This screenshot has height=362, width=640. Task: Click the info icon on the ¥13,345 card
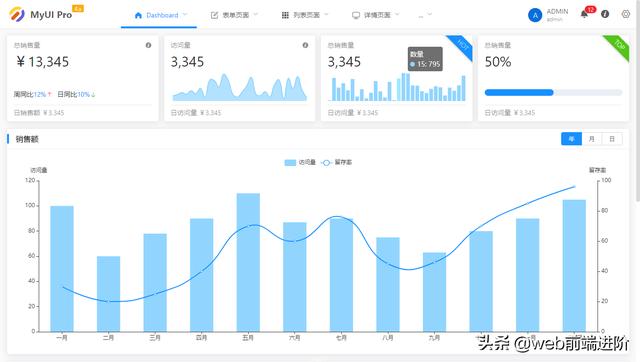click(149, 45)
